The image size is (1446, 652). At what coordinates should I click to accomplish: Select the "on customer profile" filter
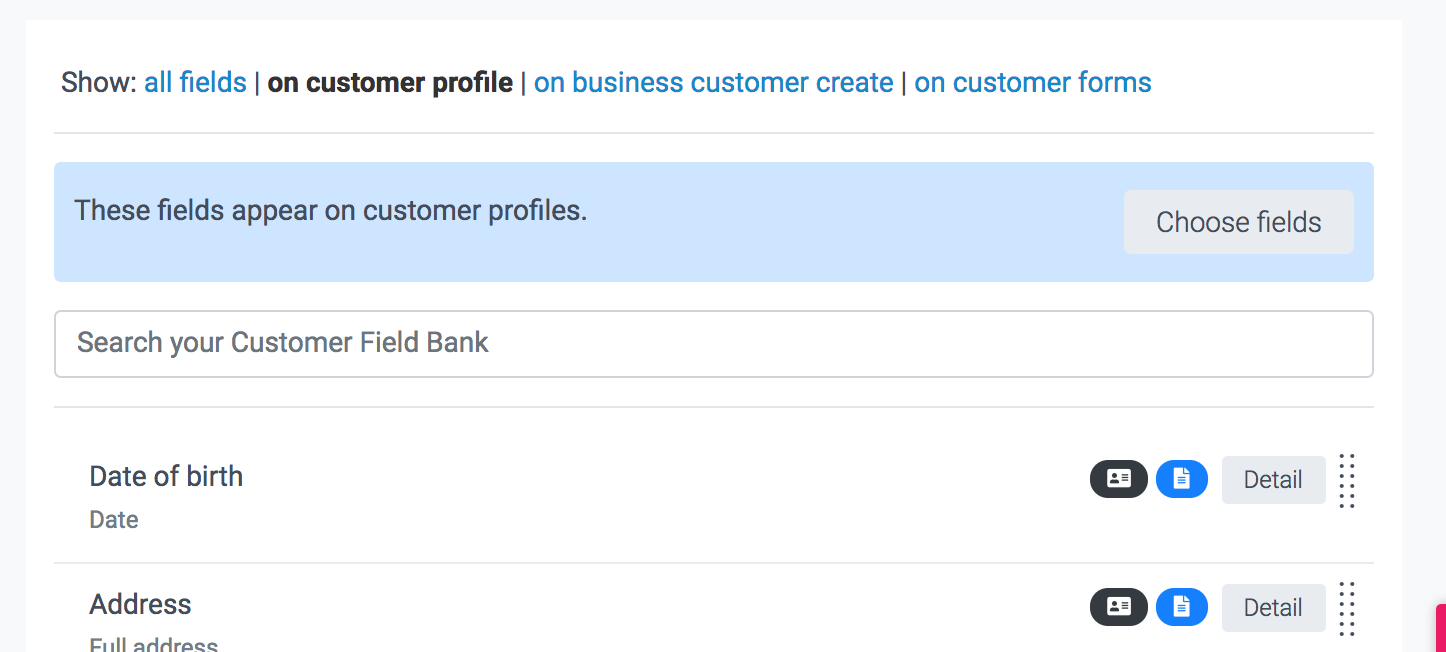[390, 82]
